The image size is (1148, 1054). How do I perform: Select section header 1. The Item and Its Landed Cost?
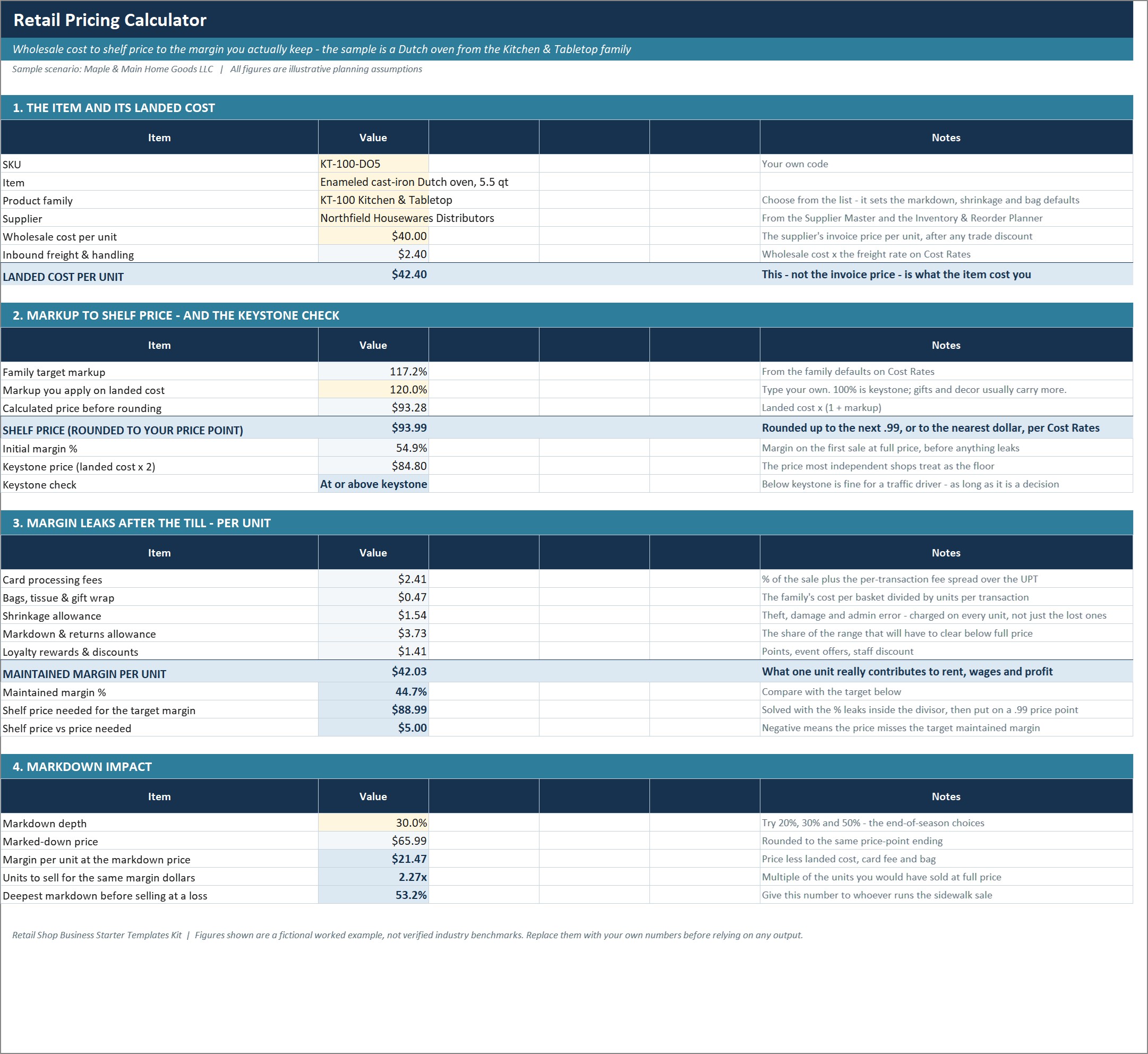(567, 108)
